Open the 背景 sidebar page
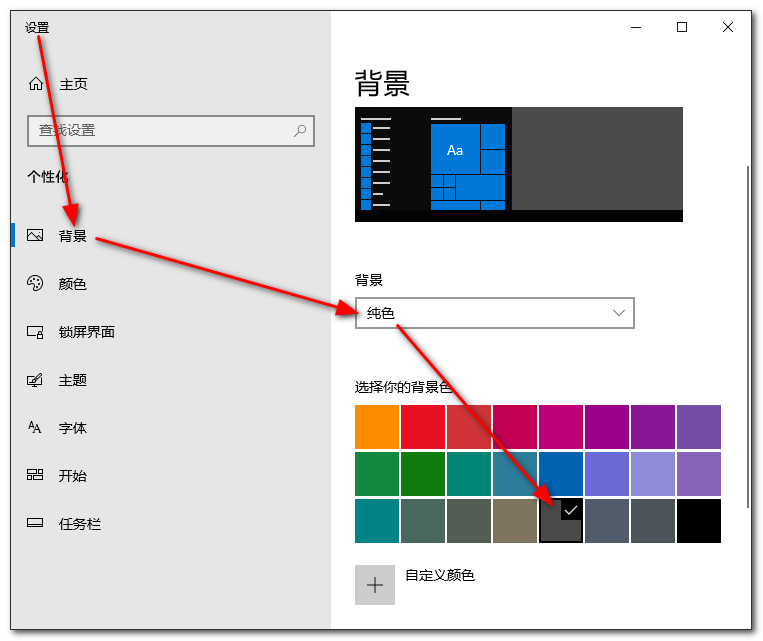Viewport: 763px width, 641px height. pos(73,236)
